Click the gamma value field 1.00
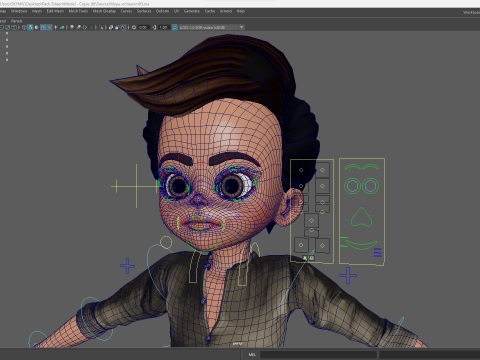 coord(163,27)
